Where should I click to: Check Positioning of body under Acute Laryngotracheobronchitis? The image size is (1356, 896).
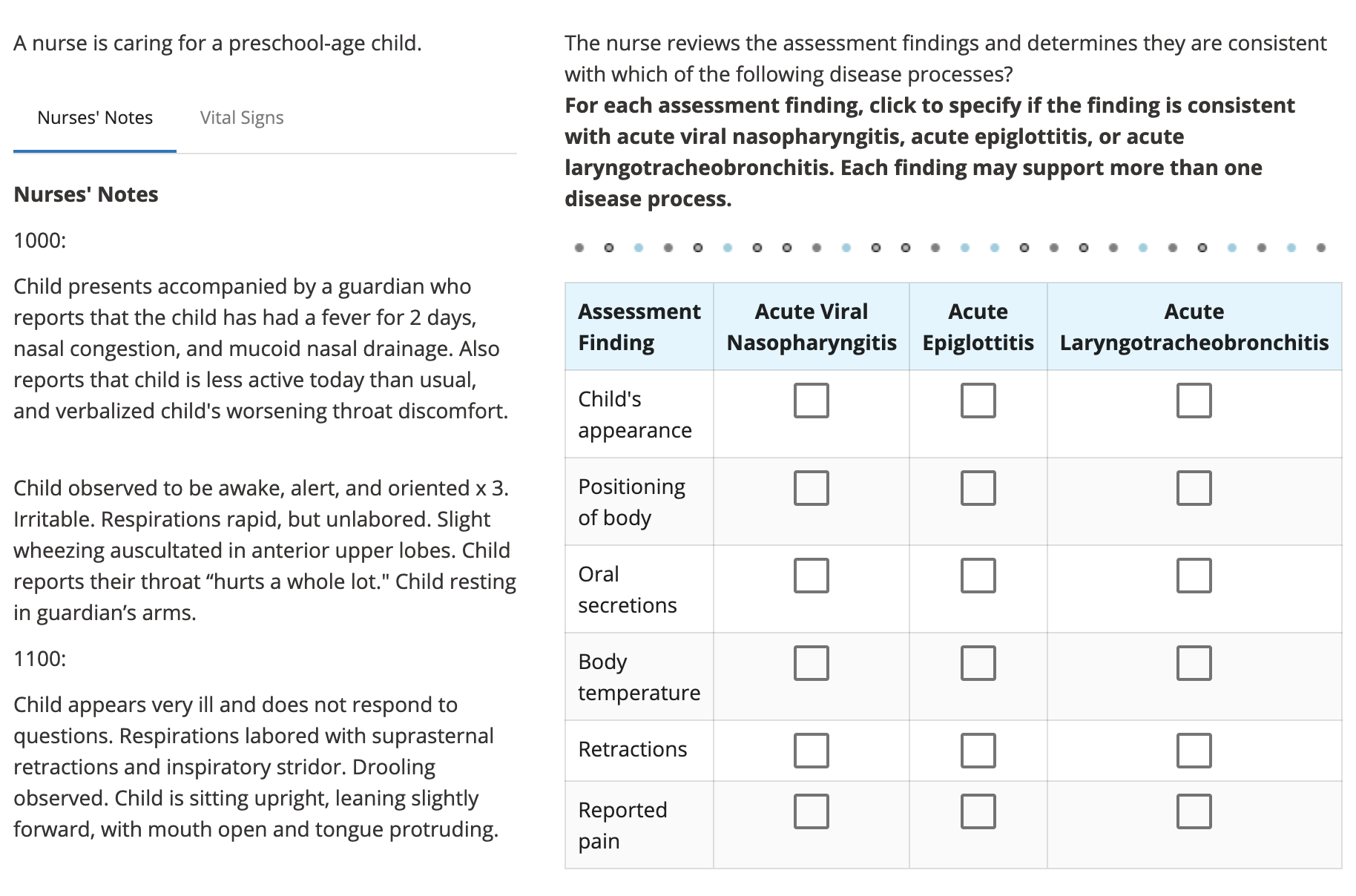tap(1194, 488)
